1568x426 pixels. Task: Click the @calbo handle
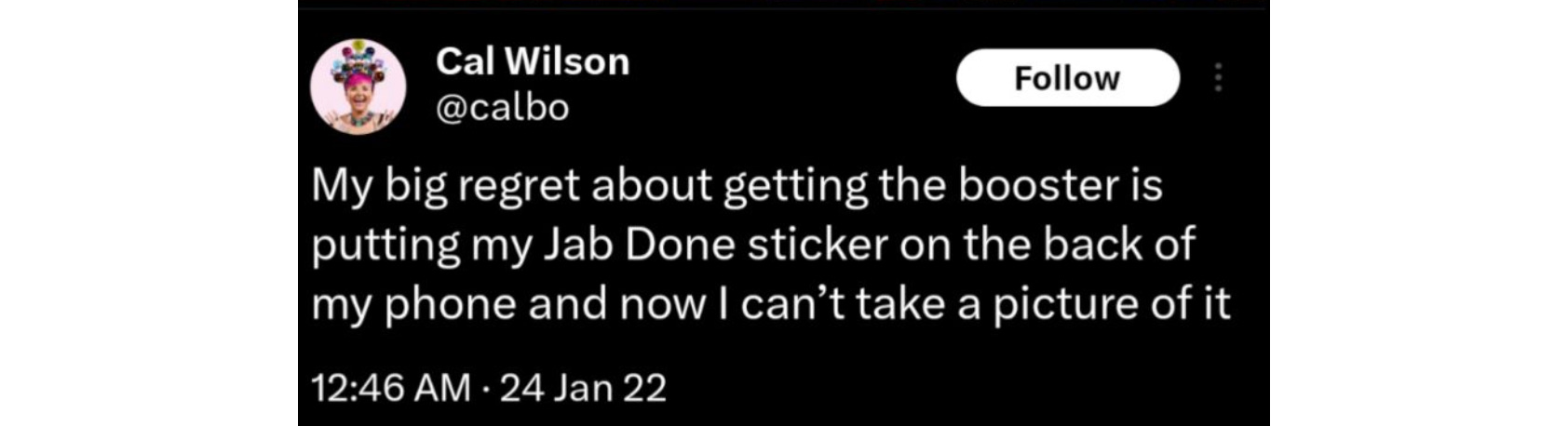pos(502,108)
